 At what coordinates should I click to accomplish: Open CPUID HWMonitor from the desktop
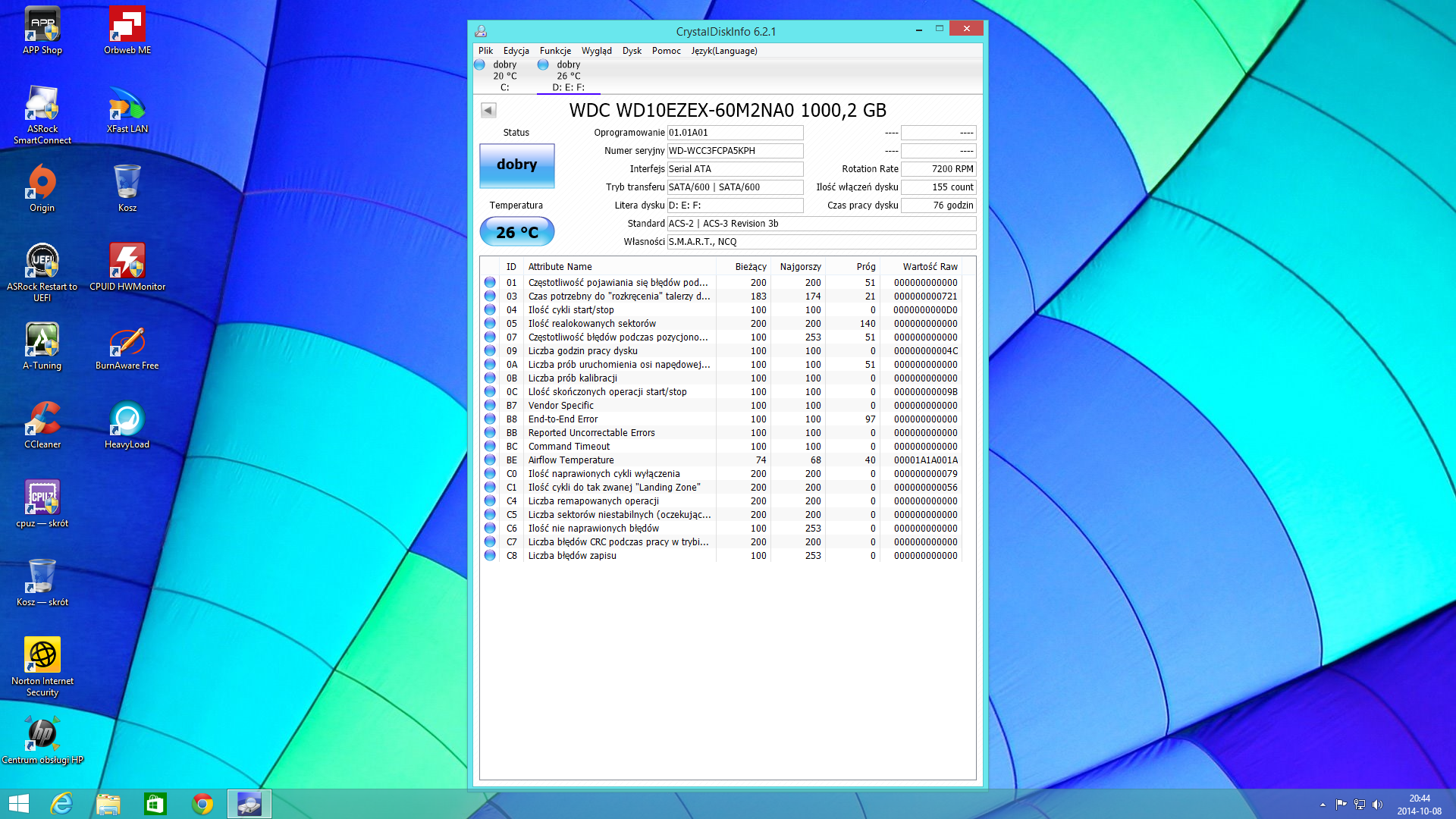point(127,267)
